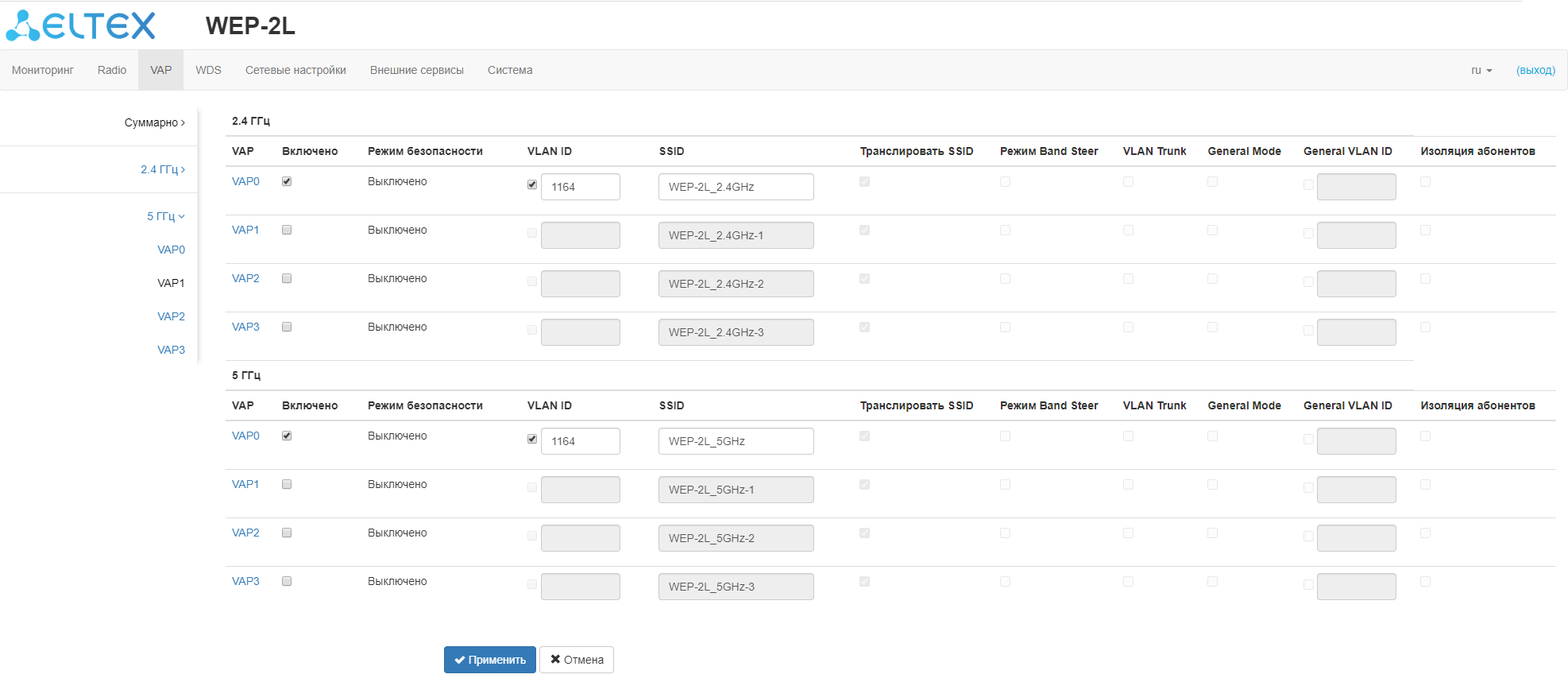Click the Применить button

point(489,660)
